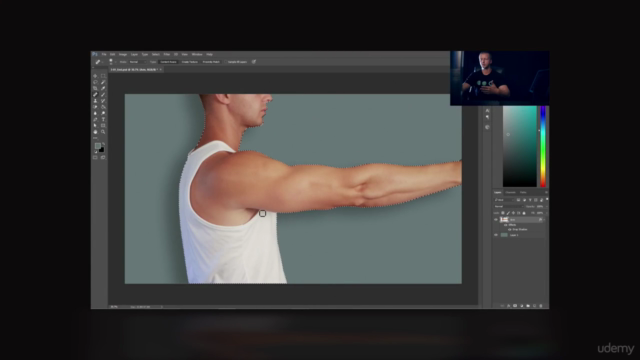Select the Zoom tool
The width and height of the screenshot is (640, 360).
point(103,132)
